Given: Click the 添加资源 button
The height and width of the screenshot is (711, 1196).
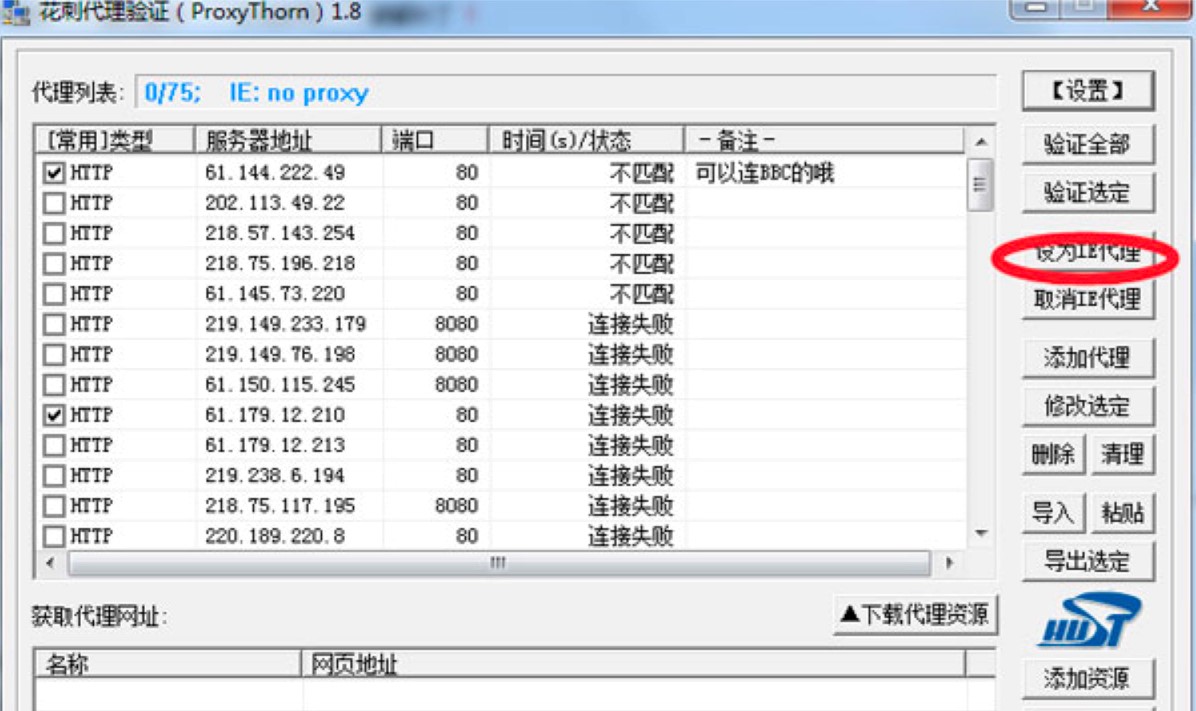Looking at the screenshot, I should [1088, 677].
